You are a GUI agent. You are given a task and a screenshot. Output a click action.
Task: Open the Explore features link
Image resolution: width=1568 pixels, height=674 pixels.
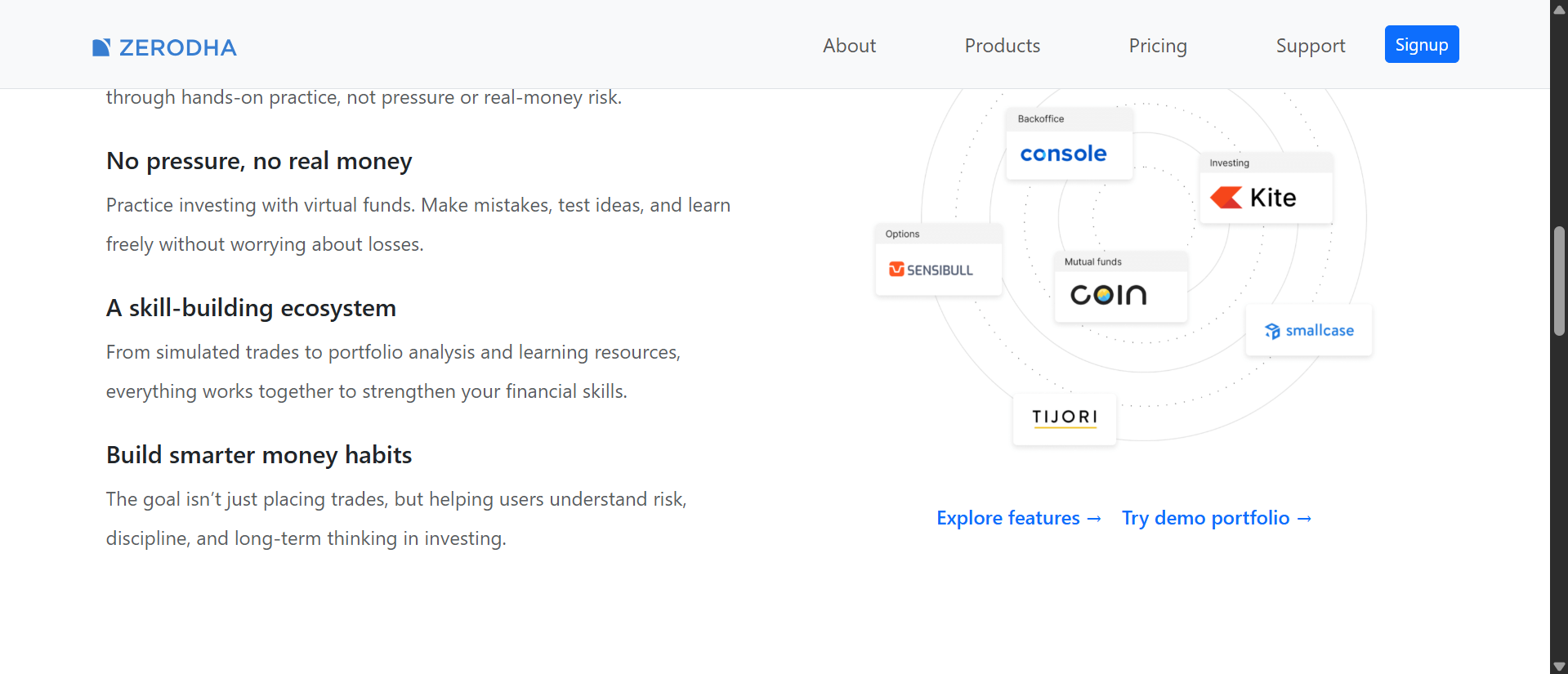[x=1018, y=518]
